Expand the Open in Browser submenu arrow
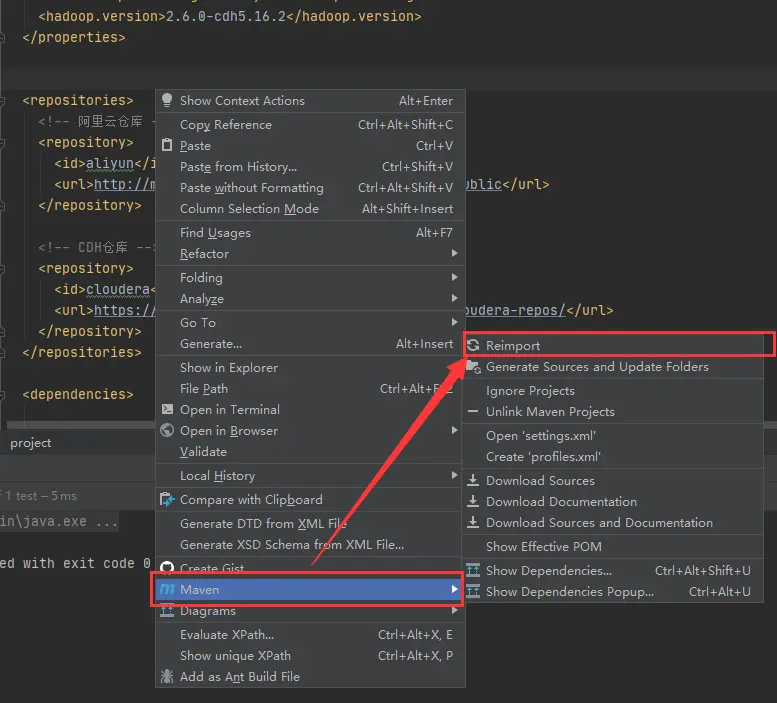The width and height of the screenshot is (777, 703). [454, 430]
